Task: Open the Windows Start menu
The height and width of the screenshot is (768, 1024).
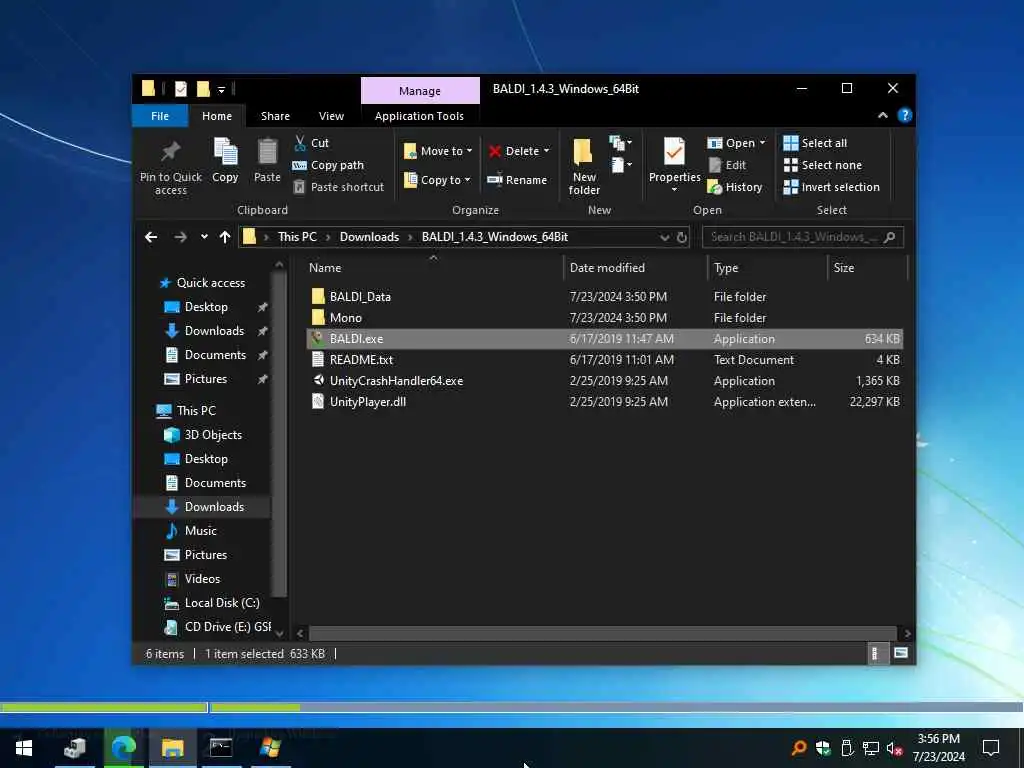Action: coord(24,748)
